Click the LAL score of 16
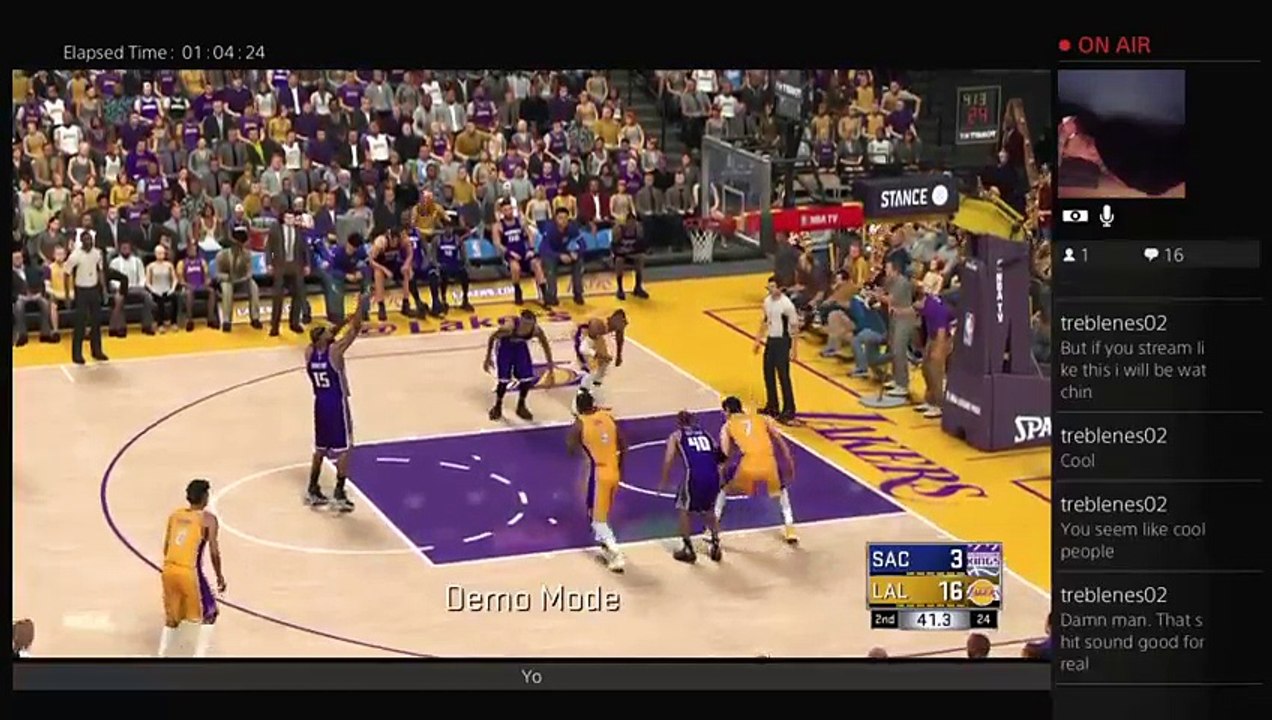 (x=950, y=591)
